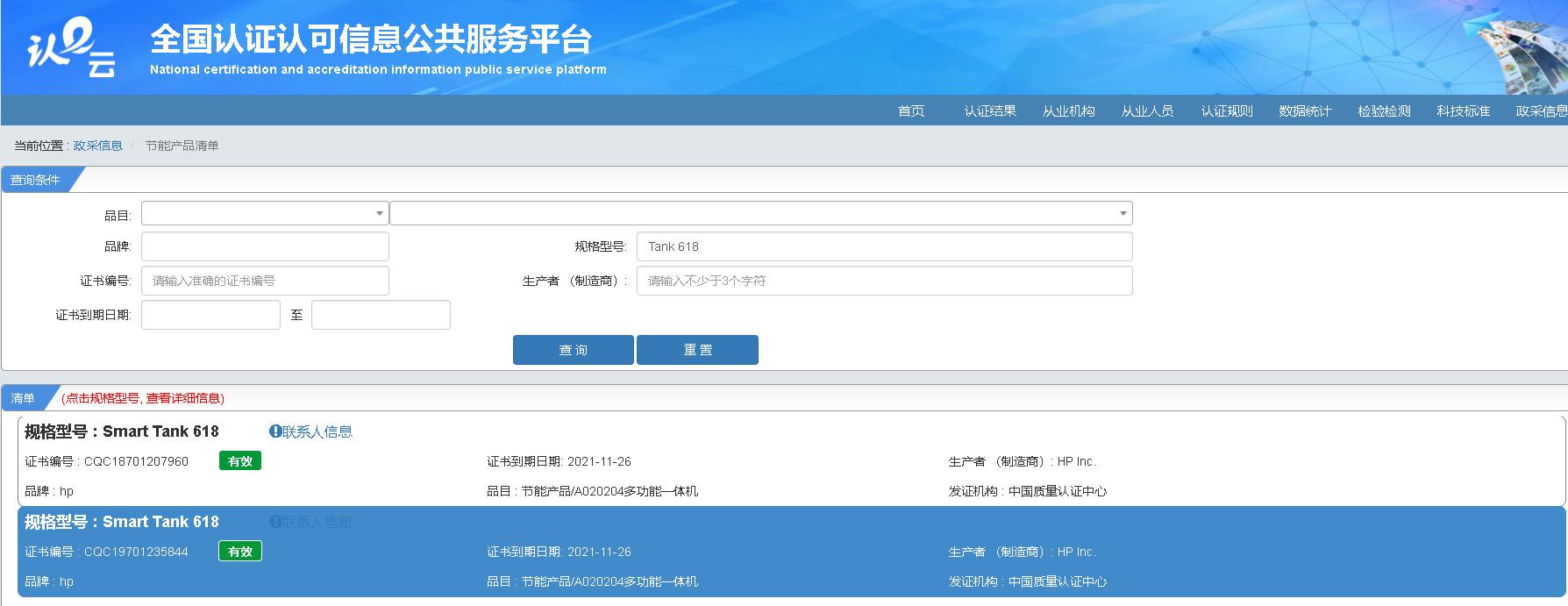Viewport: 1568px width, 606px height.
Task: Select 从业人员 in navigation bar
Action: pyautogui.click(x=1148, y=111)
